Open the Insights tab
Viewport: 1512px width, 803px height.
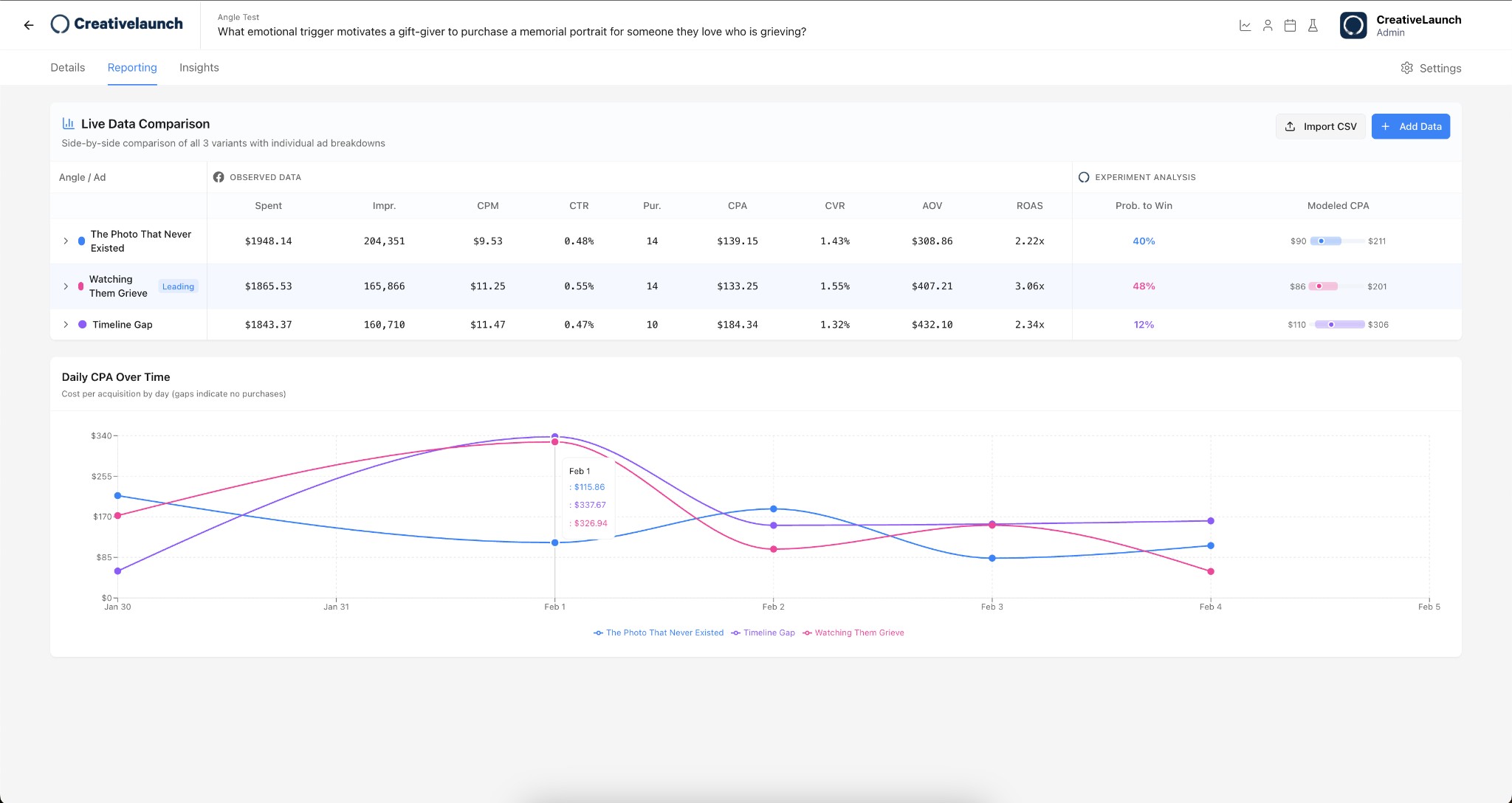[x=199, y=67]
